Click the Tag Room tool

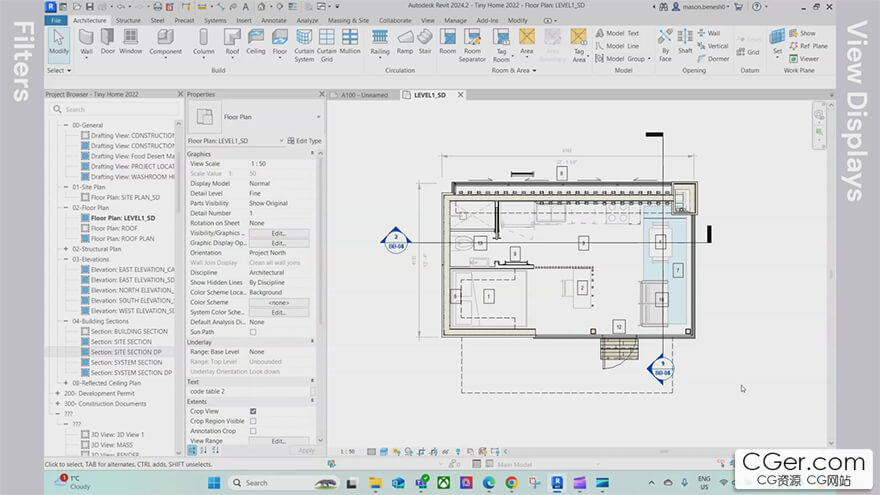point(501,45)
